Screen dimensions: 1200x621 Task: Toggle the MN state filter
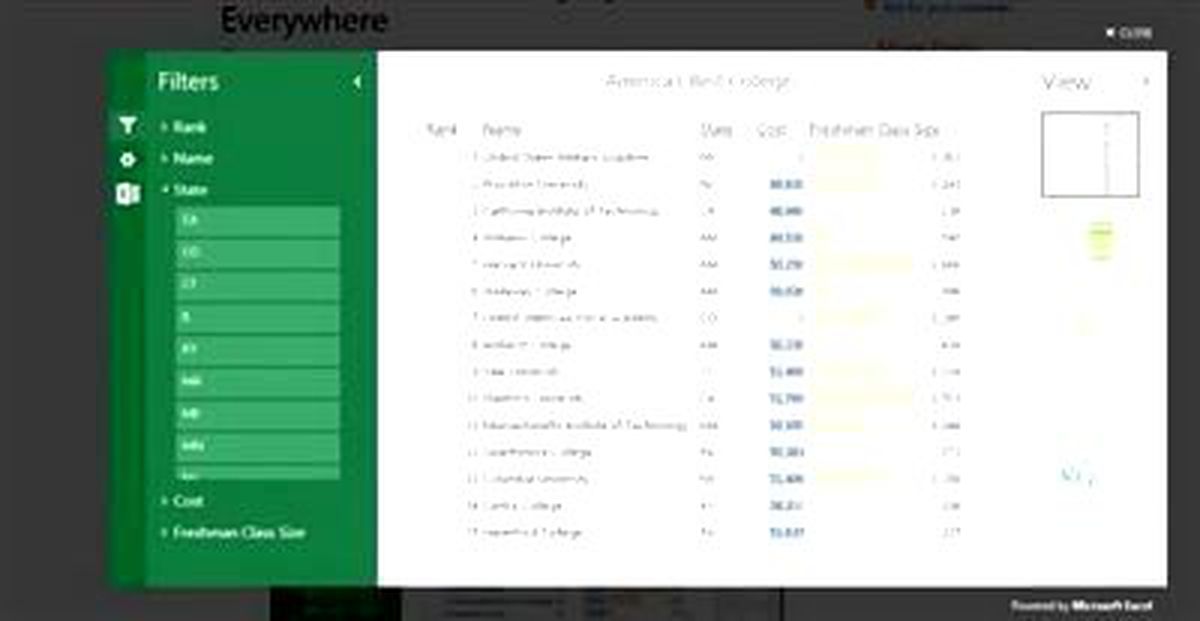258,446
